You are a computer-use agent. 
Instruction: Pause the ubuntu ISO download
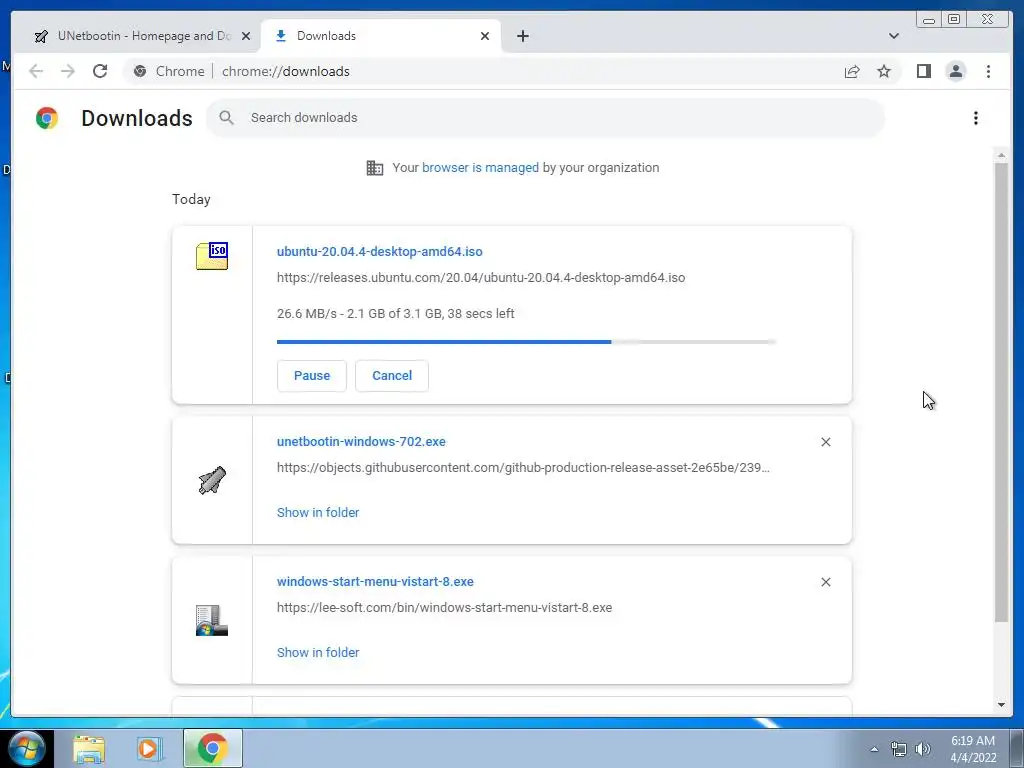pyautogui.click(x=312, y=376)
